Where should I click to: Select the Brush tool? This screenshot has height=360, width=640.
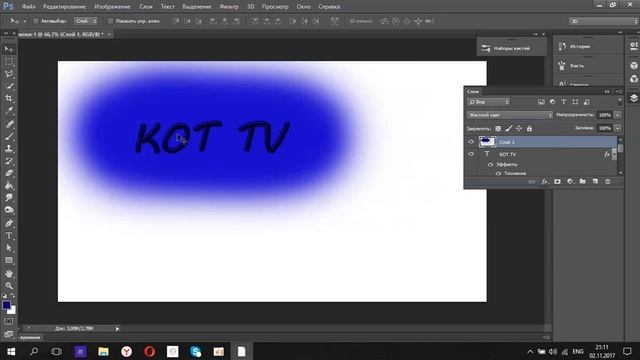tap(9, 136)
